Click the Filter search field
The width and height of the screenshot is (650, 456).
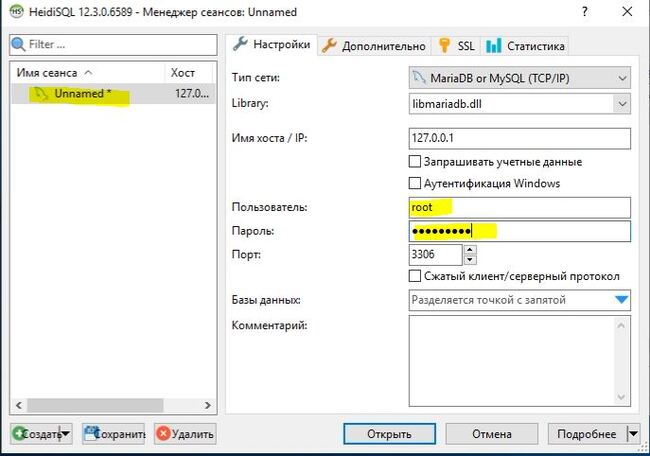(113, 45)
